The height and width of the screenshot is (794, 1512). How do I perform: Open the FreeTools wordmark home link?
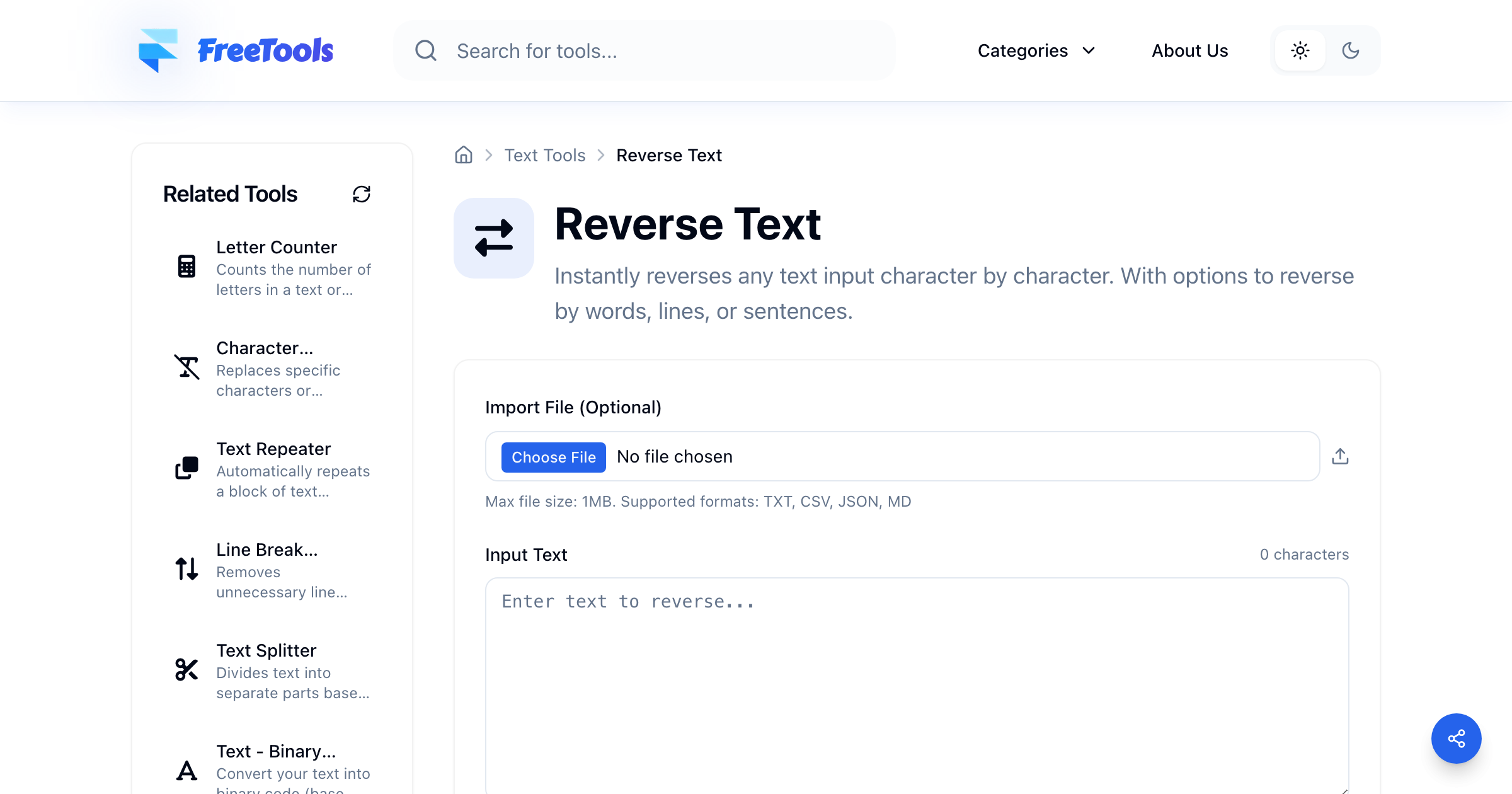click(x=265, y=50)
